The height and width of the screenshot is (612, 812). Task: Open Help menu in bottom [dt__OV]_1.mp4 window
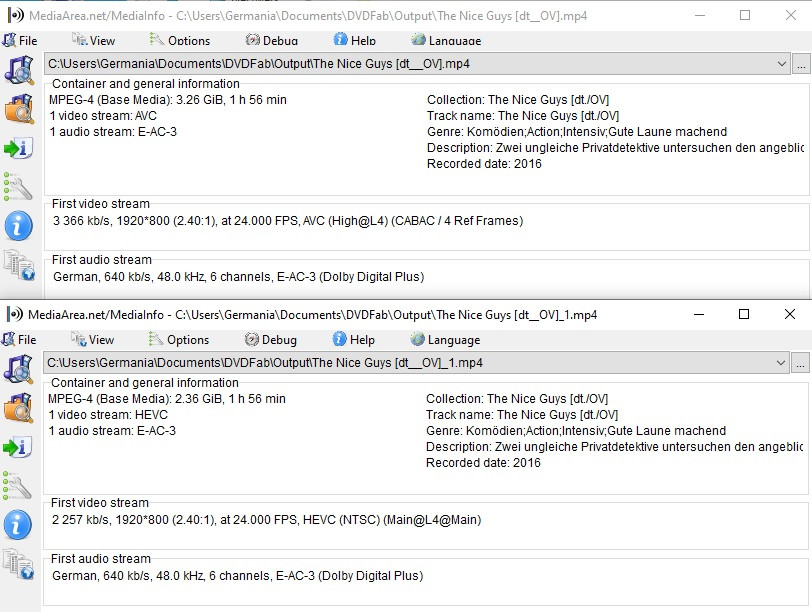coord(354,340)
